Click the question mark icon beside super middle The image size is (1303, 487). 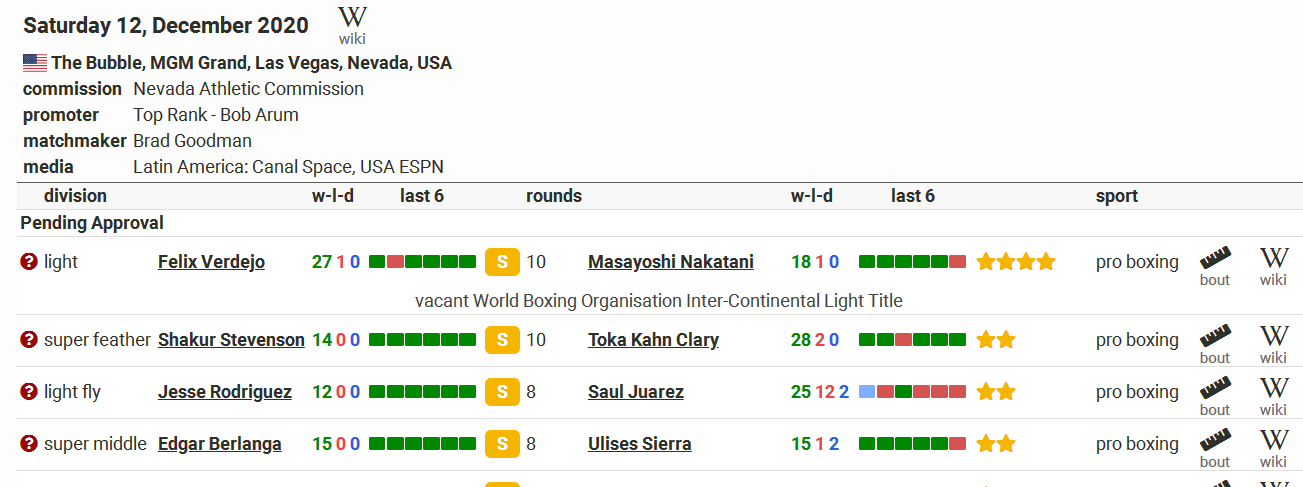(x=29, y=444)
